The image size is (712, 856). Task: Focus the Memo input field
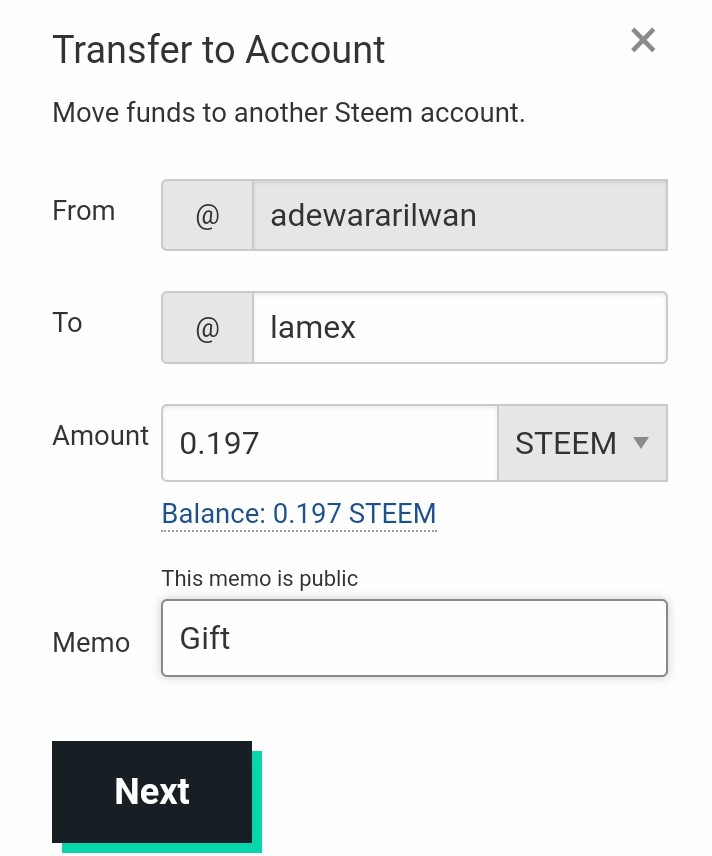(x=414, y=638)
